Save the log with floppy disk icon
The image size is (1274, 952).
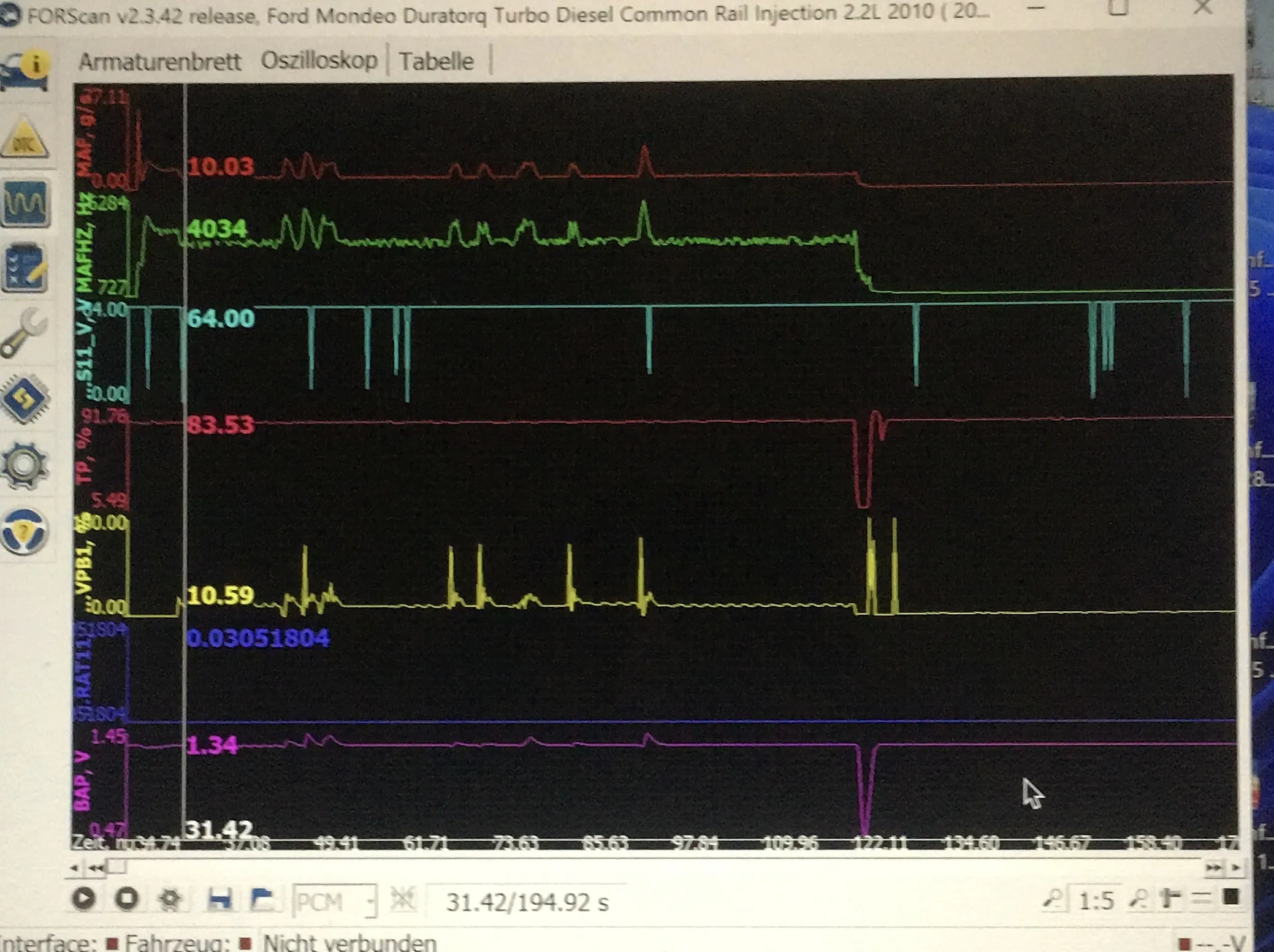[219, 899]
